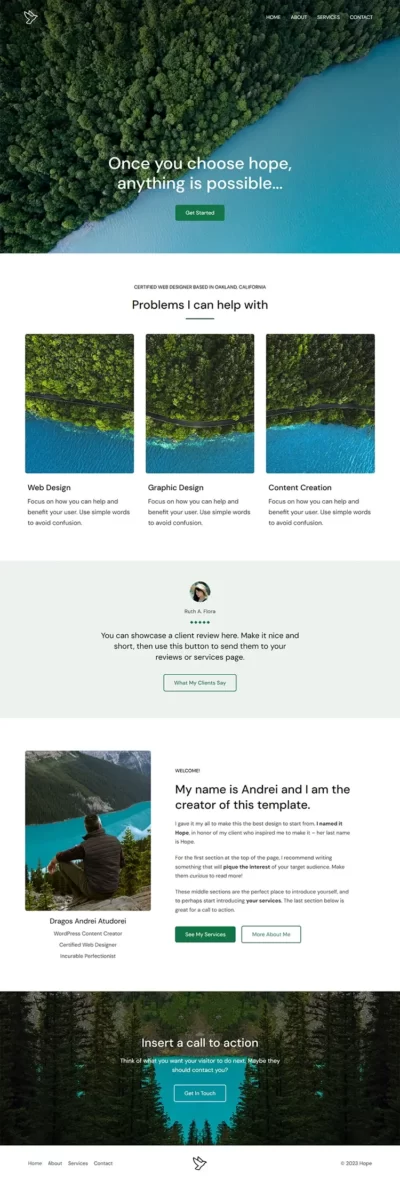Click the bird logo in the header
The image size is (400, 1181).
[x=30, y=17]
